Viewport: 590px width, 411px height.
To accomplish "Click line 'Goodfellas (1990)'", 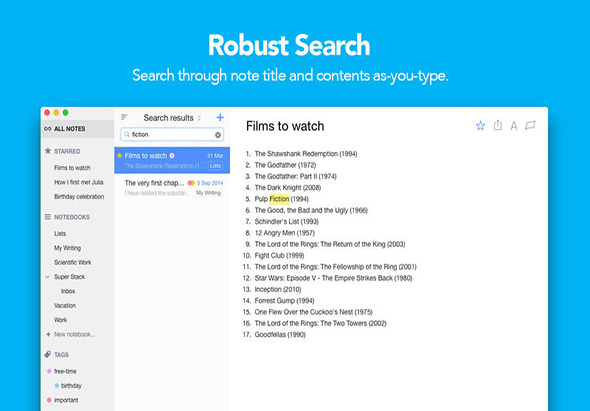I will 280,334.
